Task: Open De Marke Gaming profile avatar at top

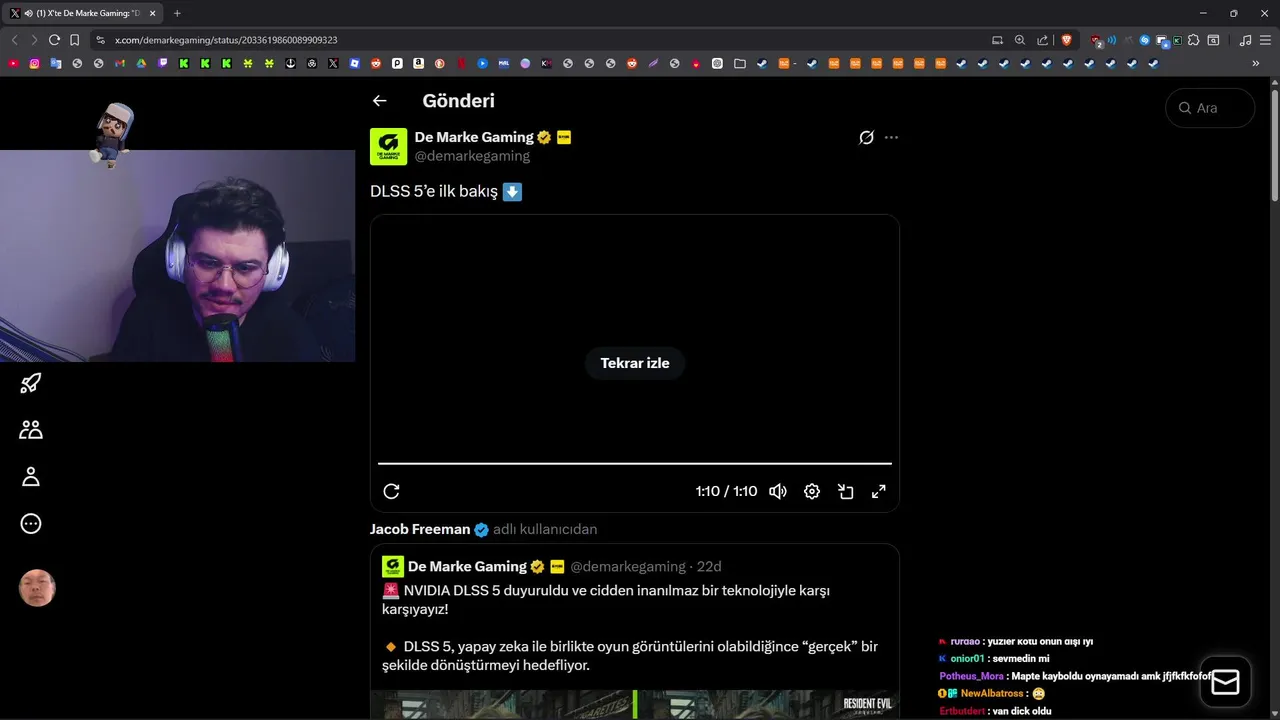Action: tap(388, 146)
